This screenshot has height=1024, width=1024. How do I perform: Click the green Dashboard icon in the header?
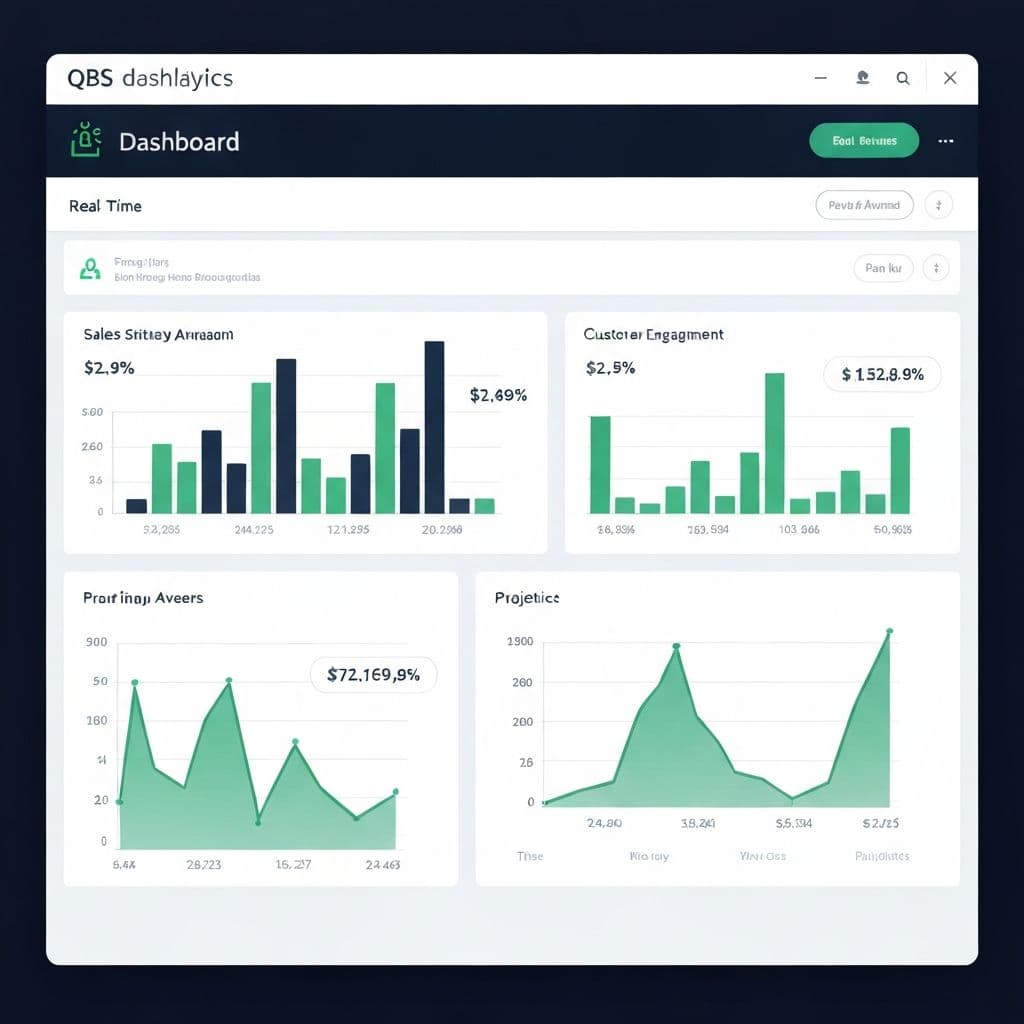pyautogui.click(x=85, y=141)
